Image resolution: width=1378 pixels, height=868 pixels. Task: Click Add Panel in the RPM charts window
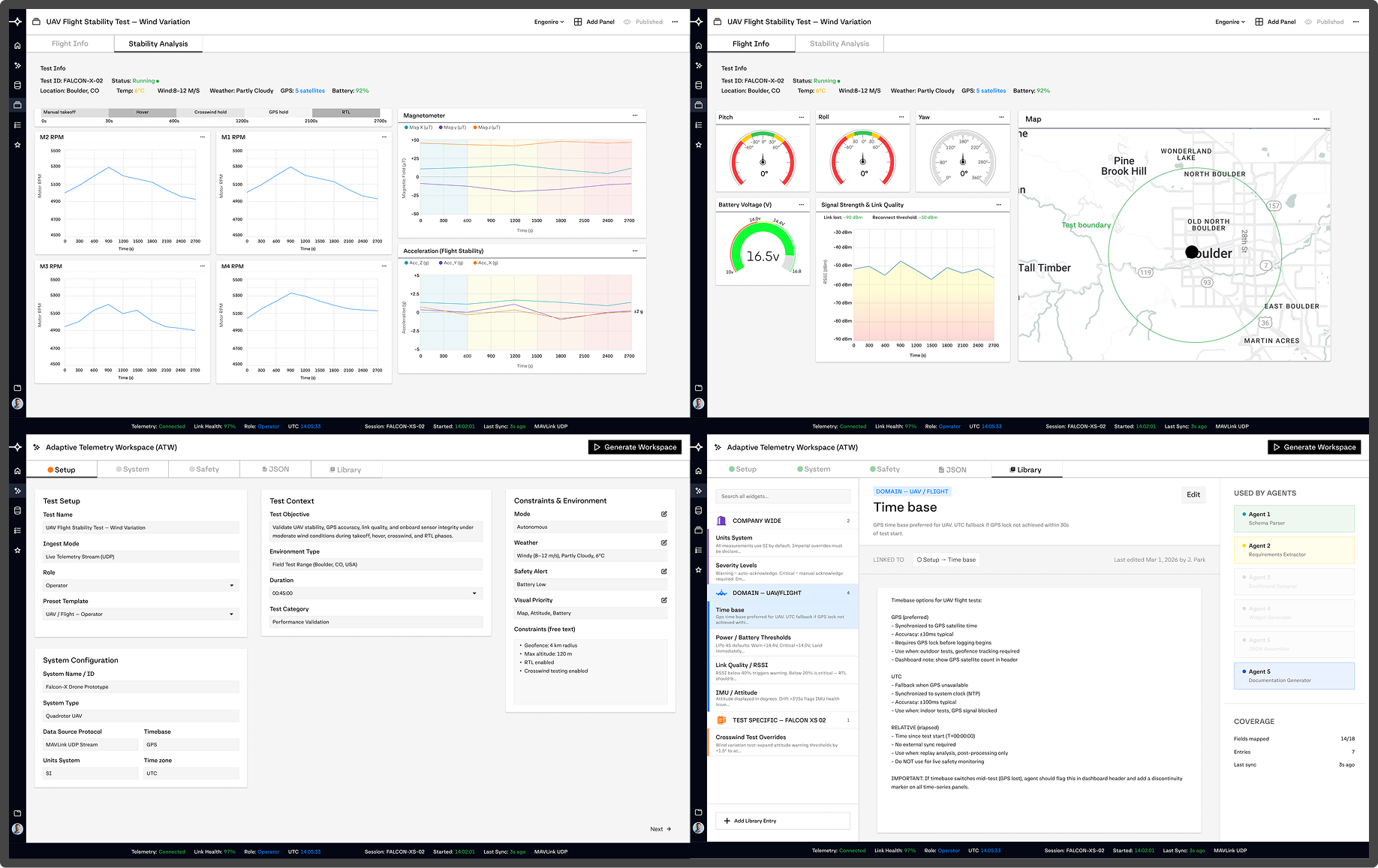click(x=594, y=22)
